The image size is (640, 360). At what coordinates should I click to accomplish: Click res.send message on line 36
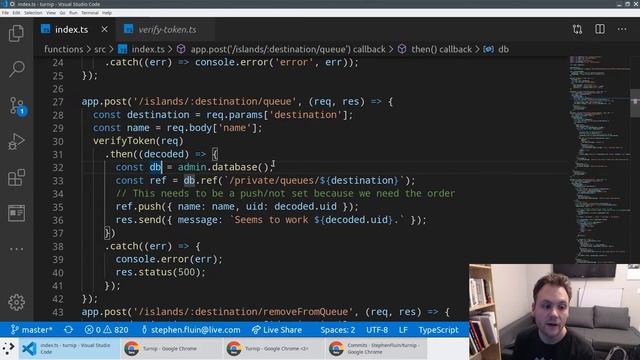click(271, 220)
